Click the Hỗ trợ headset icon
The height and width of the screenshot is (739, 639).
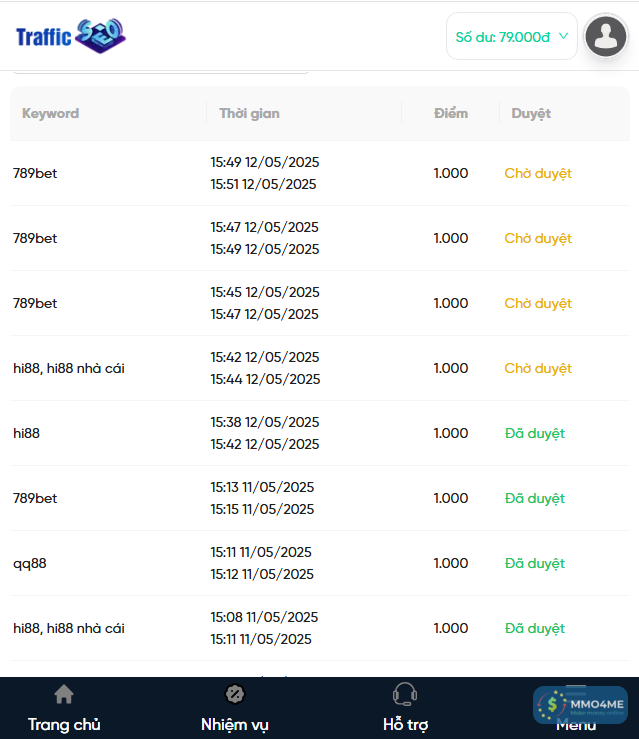coord(405,694)
